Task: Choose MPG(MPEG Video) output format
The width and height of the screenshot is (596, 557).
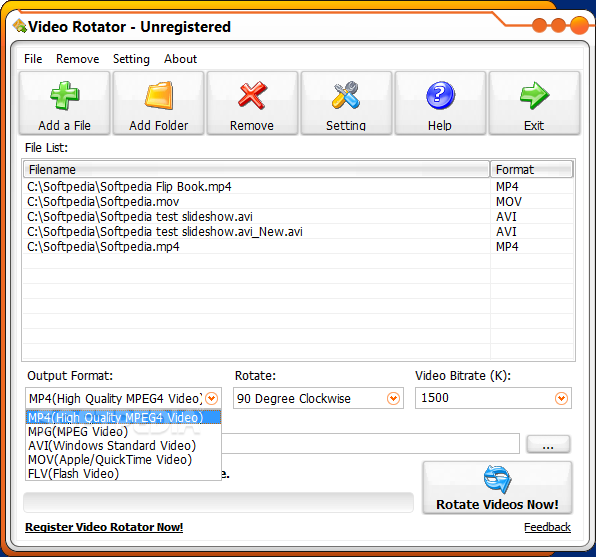Action: [x=124, y=432]
